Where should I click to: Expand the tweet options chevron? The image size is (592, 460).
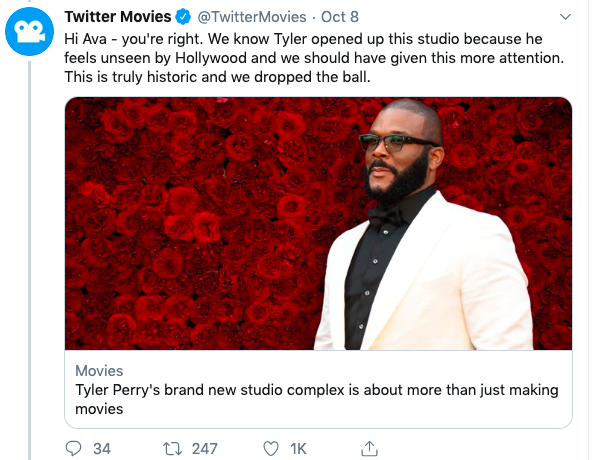[x=565, y=17]
